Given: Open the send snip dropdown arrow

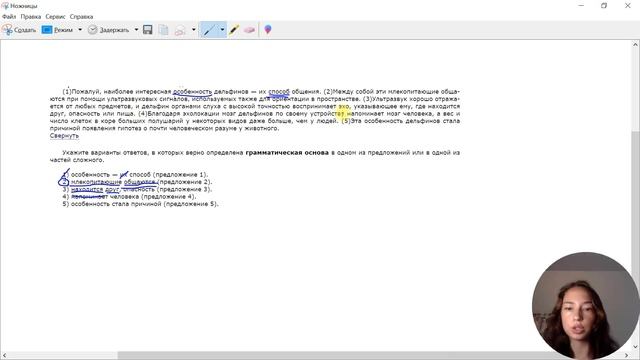Looking at the screenshot, I should click(x=193, y=30).
